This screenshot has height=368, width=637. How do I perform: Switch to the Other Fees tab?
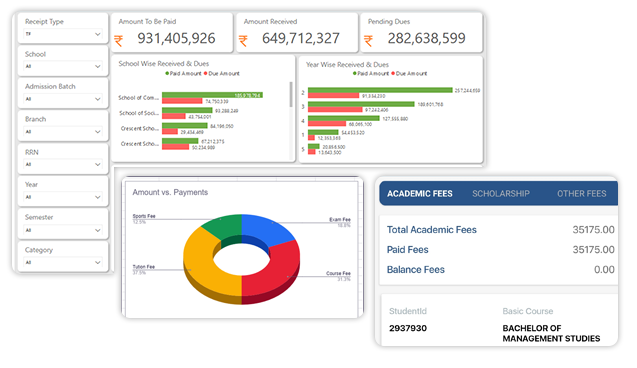tap(582, 194)
